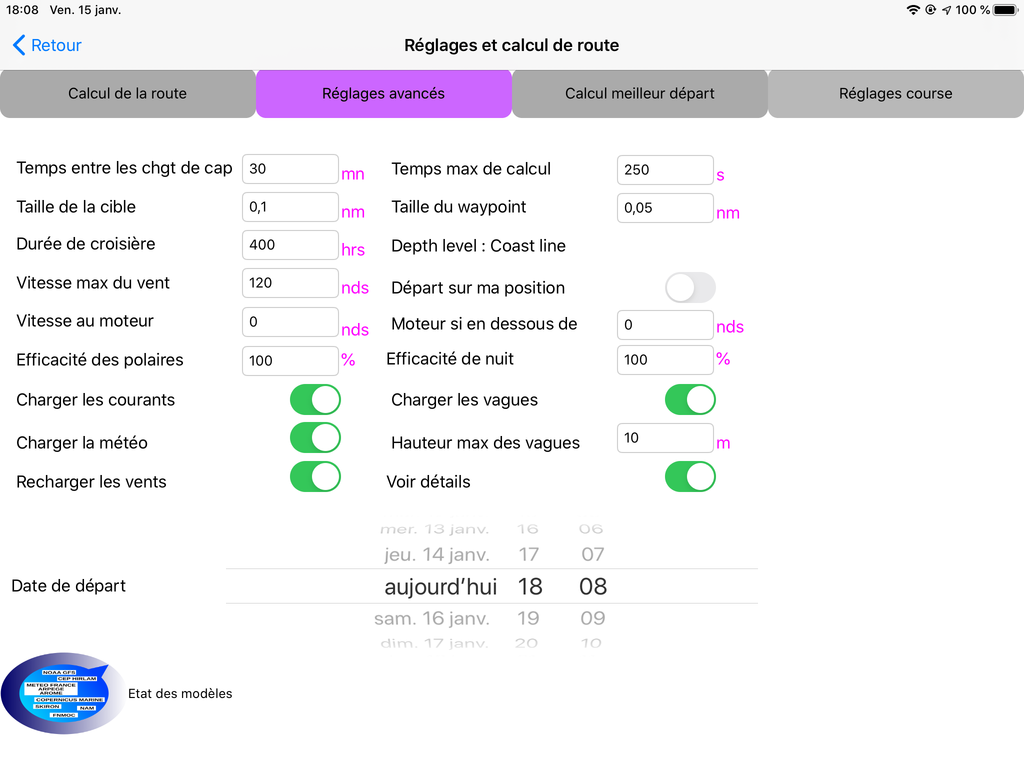The width and height of the screenshot is (1024, 768).
Task: Edit the Durée de croisière field
Action: pyautogui.click(x=290, y=245)
